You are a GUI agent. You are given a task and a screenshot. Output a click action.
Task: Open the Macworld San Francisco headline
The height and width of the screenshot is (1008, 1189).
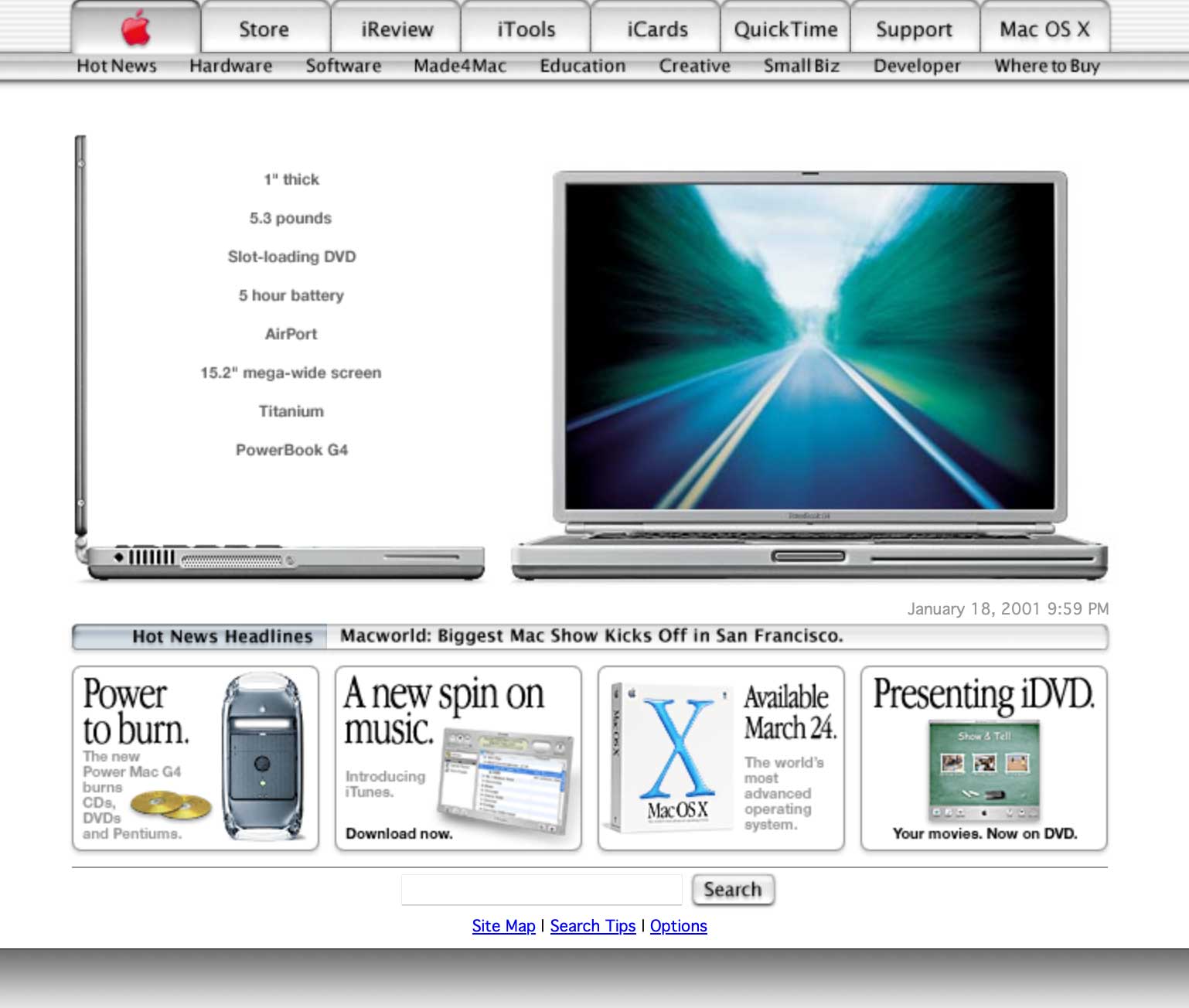pos(591,636)
